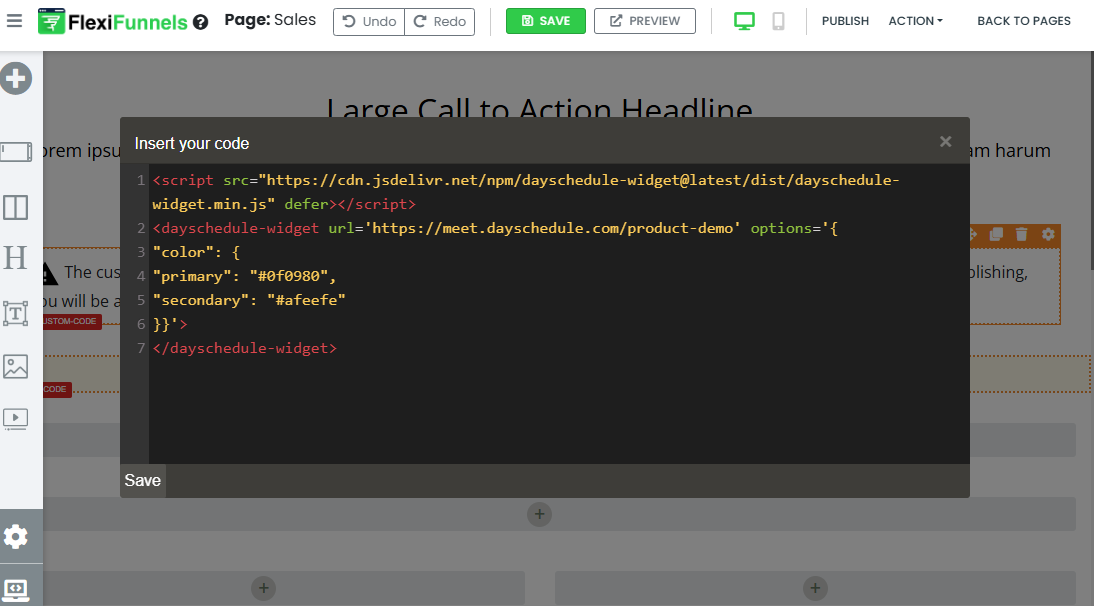The image size is (1094, 606).
Task: Switch to mobile view icon
Action: pyautogui.click(x=779, y=21)
